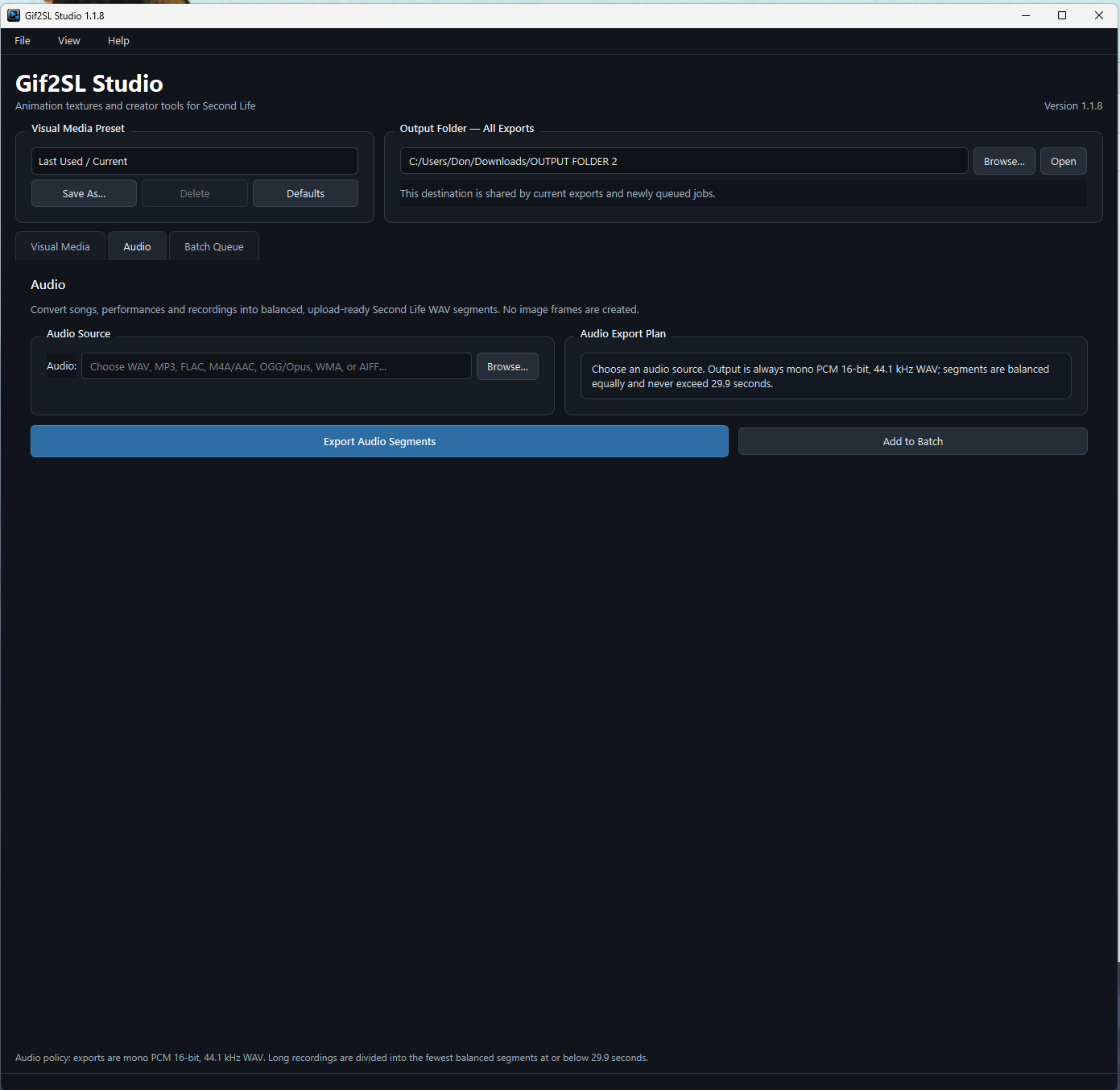The width and height of the screenshot is (1120, 1090).
Task: Close the Gif2SL Studio window
Action: [1099, 15]
